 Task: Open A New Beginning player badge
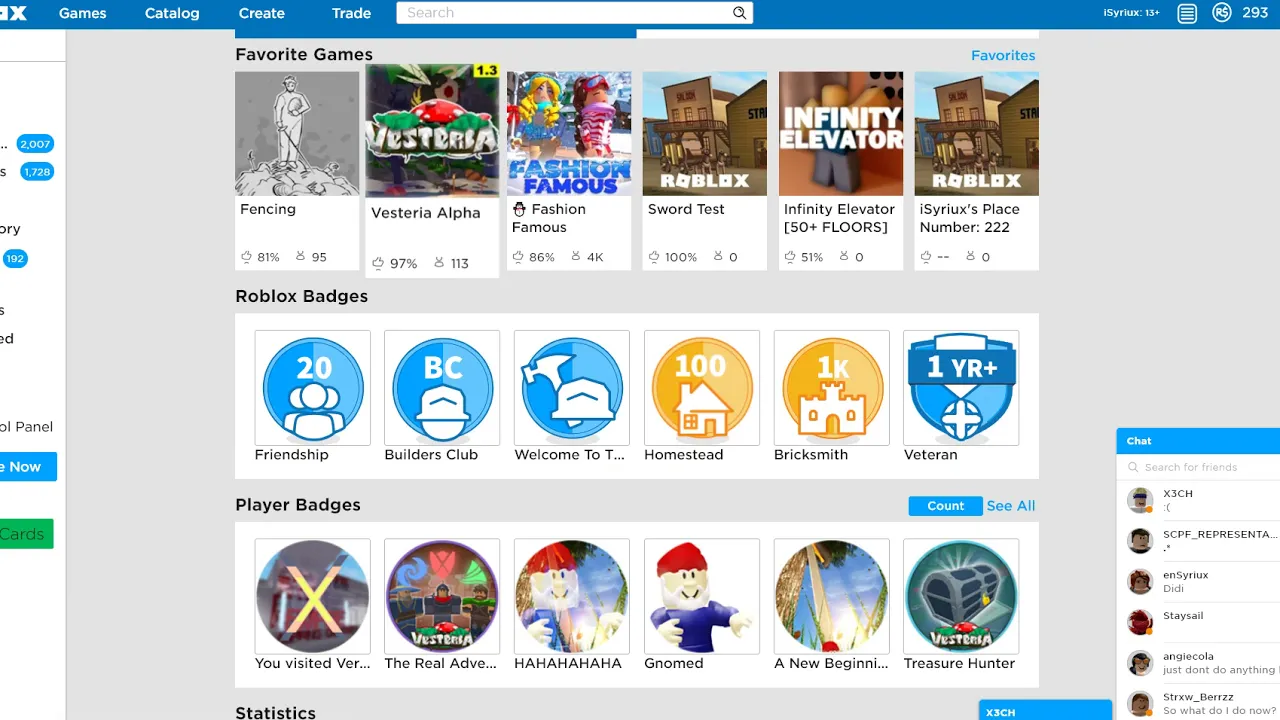tap(832, 597)
